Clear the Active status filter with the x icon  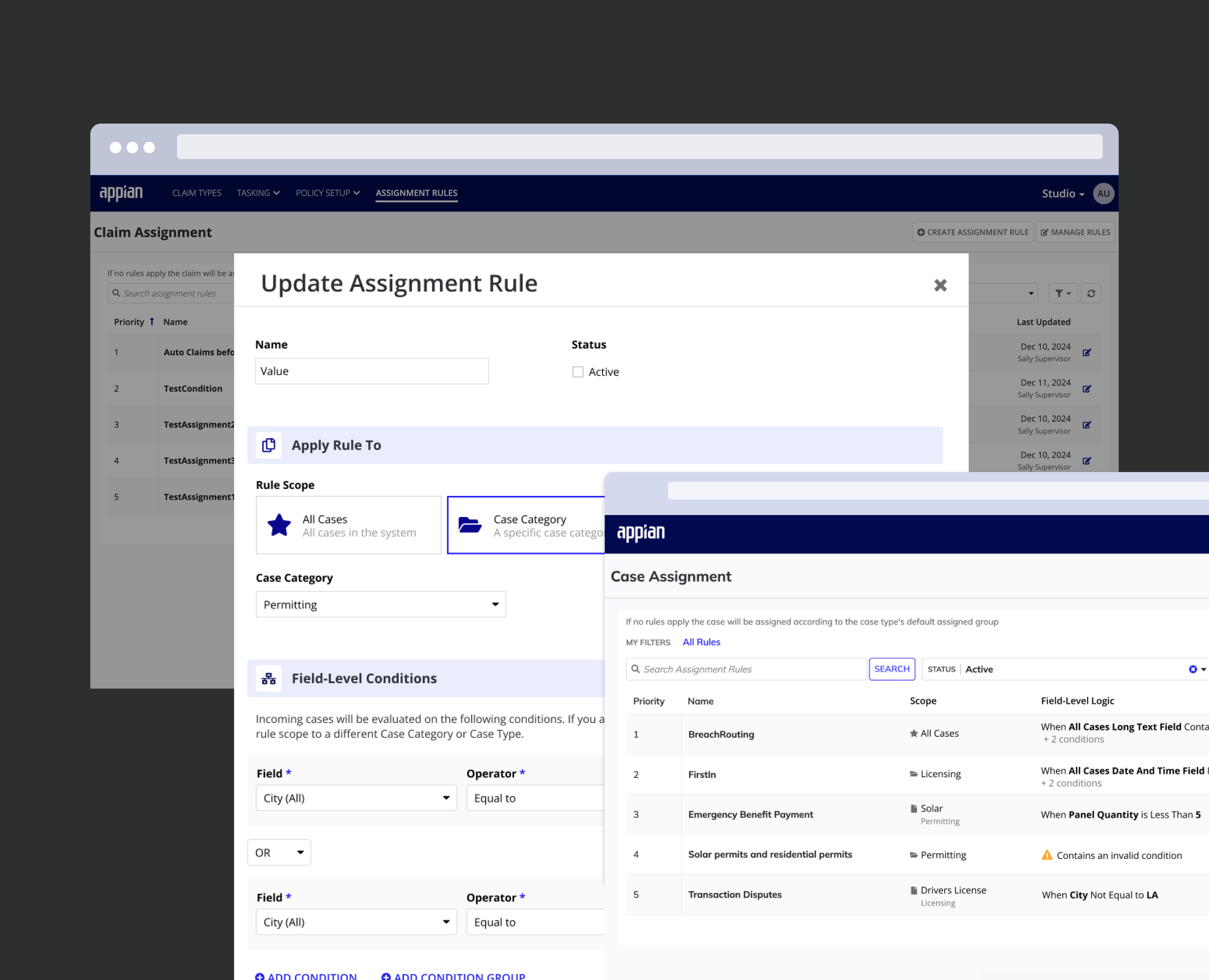point(1193,669)
